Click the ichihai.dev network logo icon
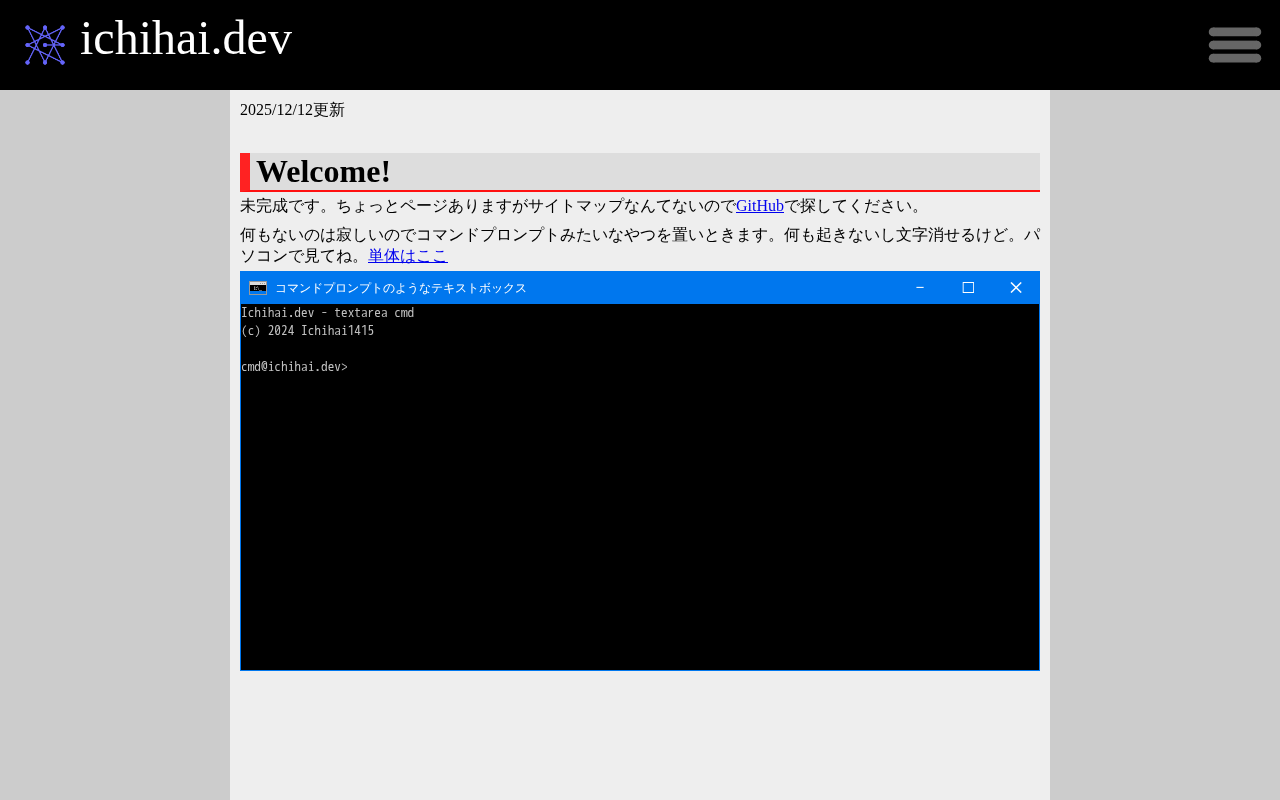Screen dimensions: 1280x800 point(45,45)
